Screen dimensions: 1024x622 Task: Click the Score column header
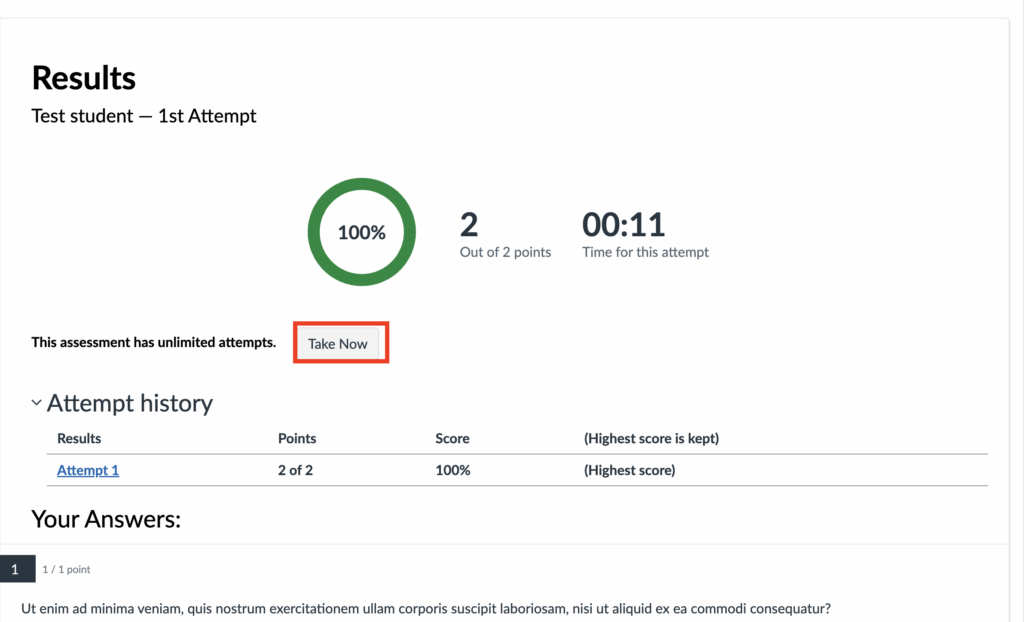[x=452, y=438]
